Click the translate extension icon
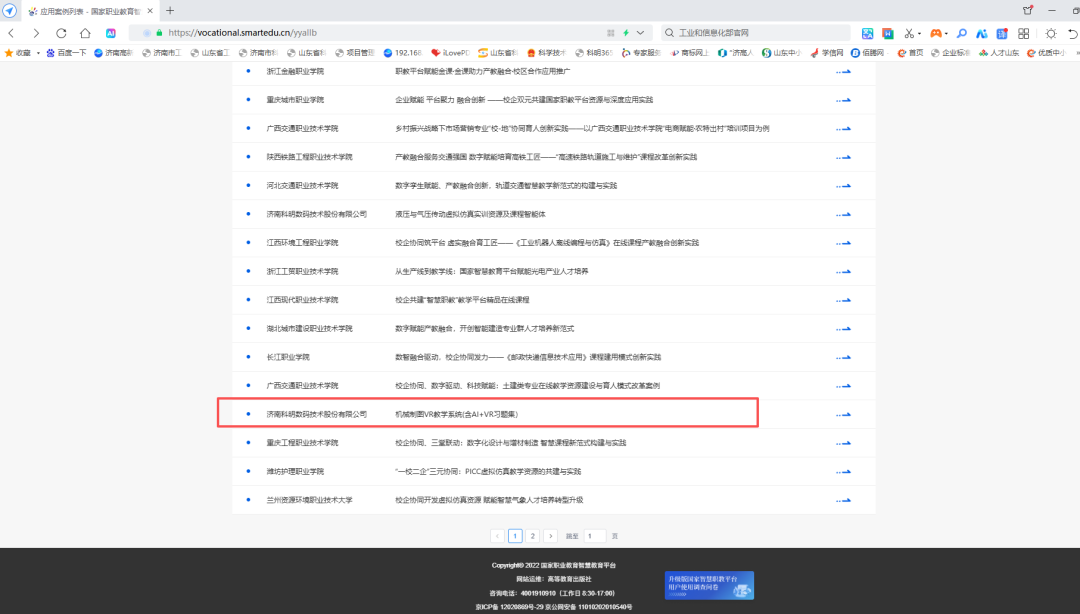Viewport: 1080px width, 614px height. click(867, 32)
